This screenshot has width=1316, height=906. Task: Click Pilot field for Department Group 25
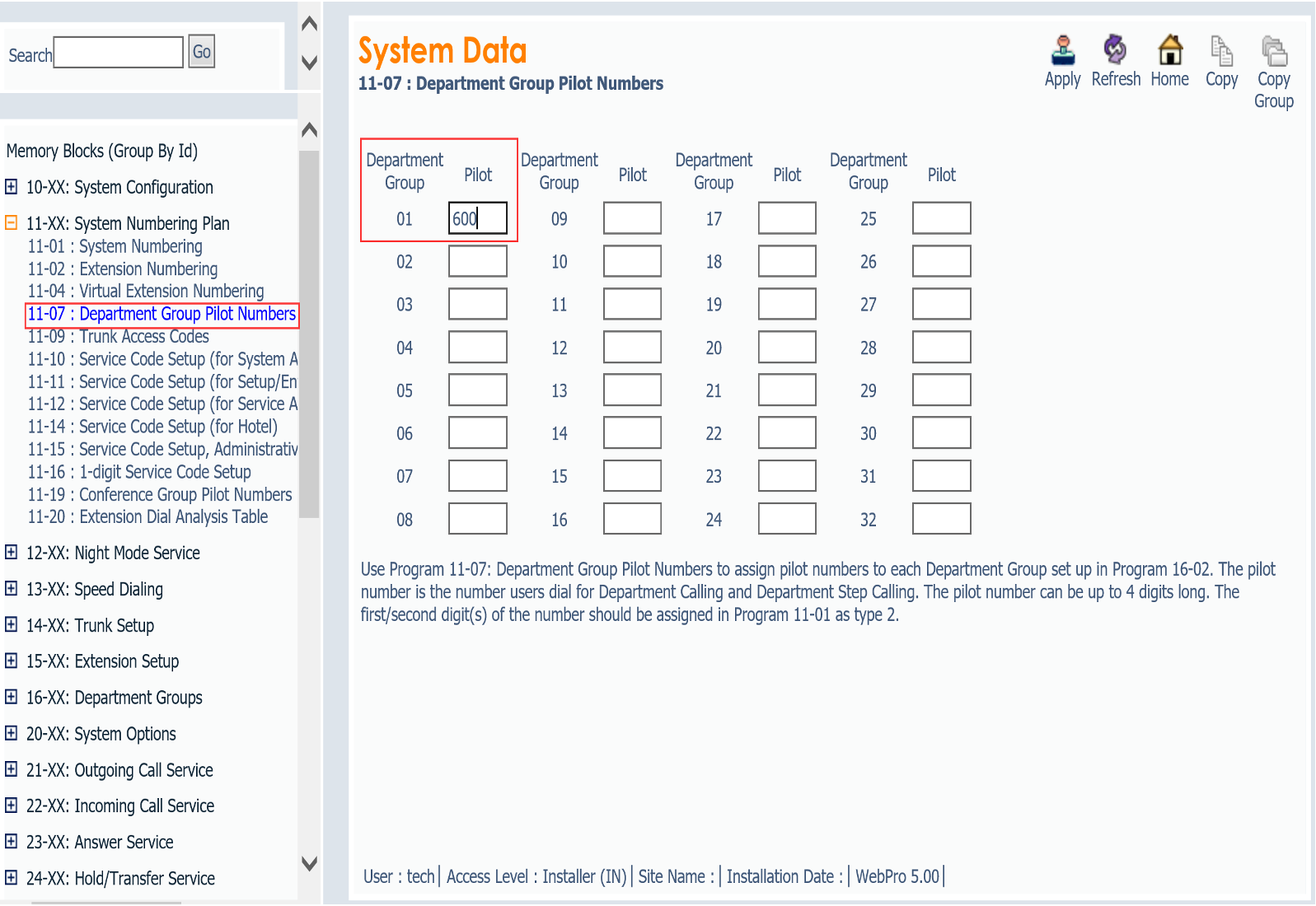tap(942, 218)
